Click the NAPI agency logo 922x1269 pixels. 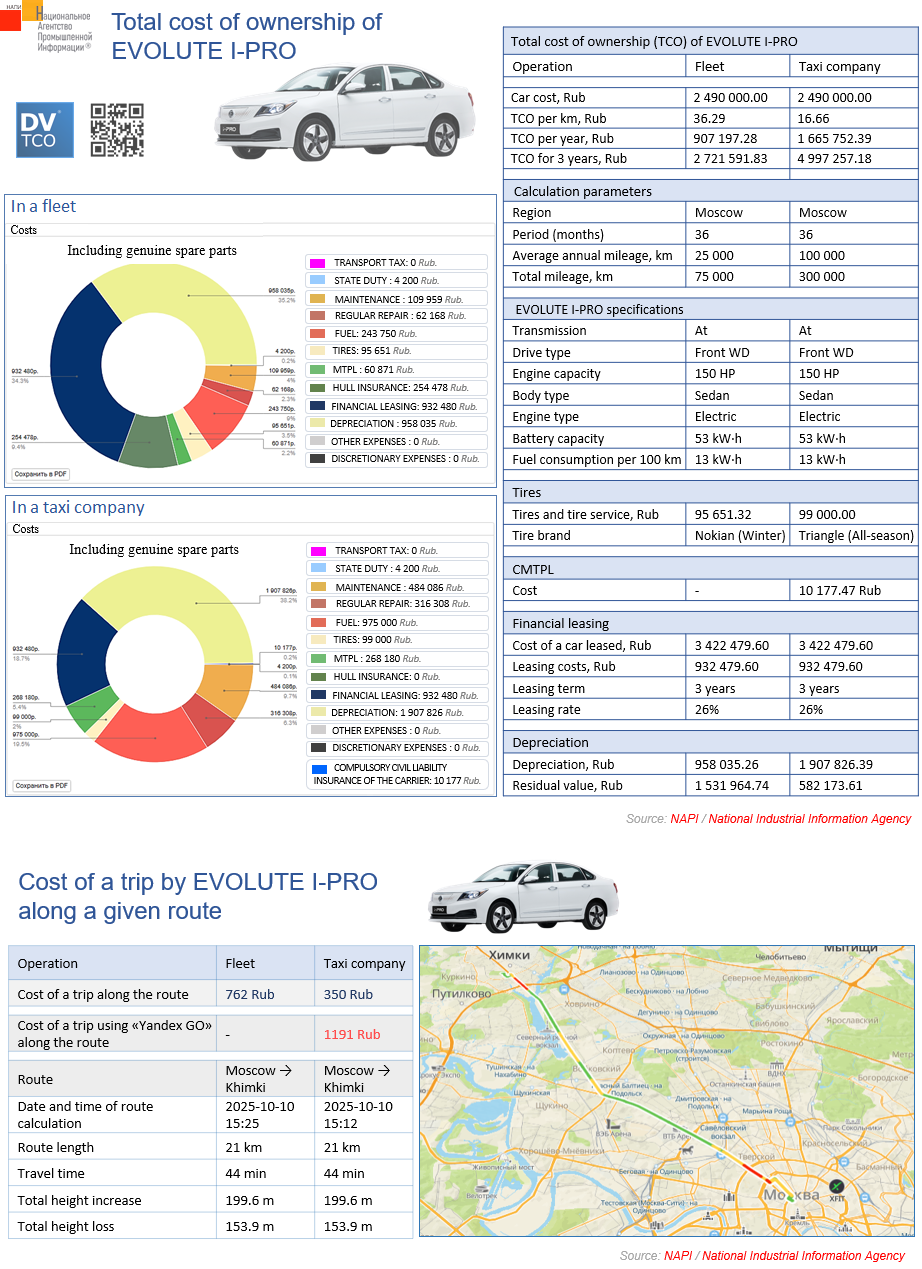coord(47,27)
